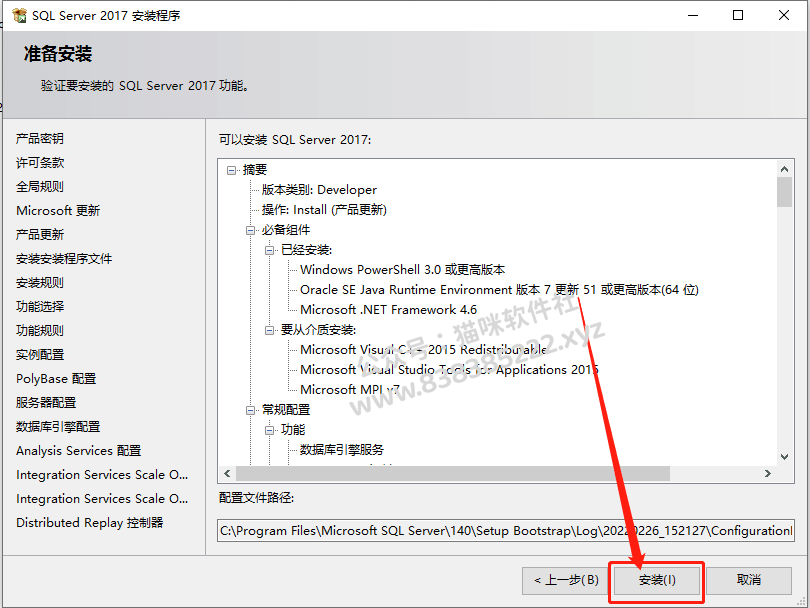This screenshot has width=810, height=608.
Task: Select 许可条款 step in sidebar
Action: [40, 163]
